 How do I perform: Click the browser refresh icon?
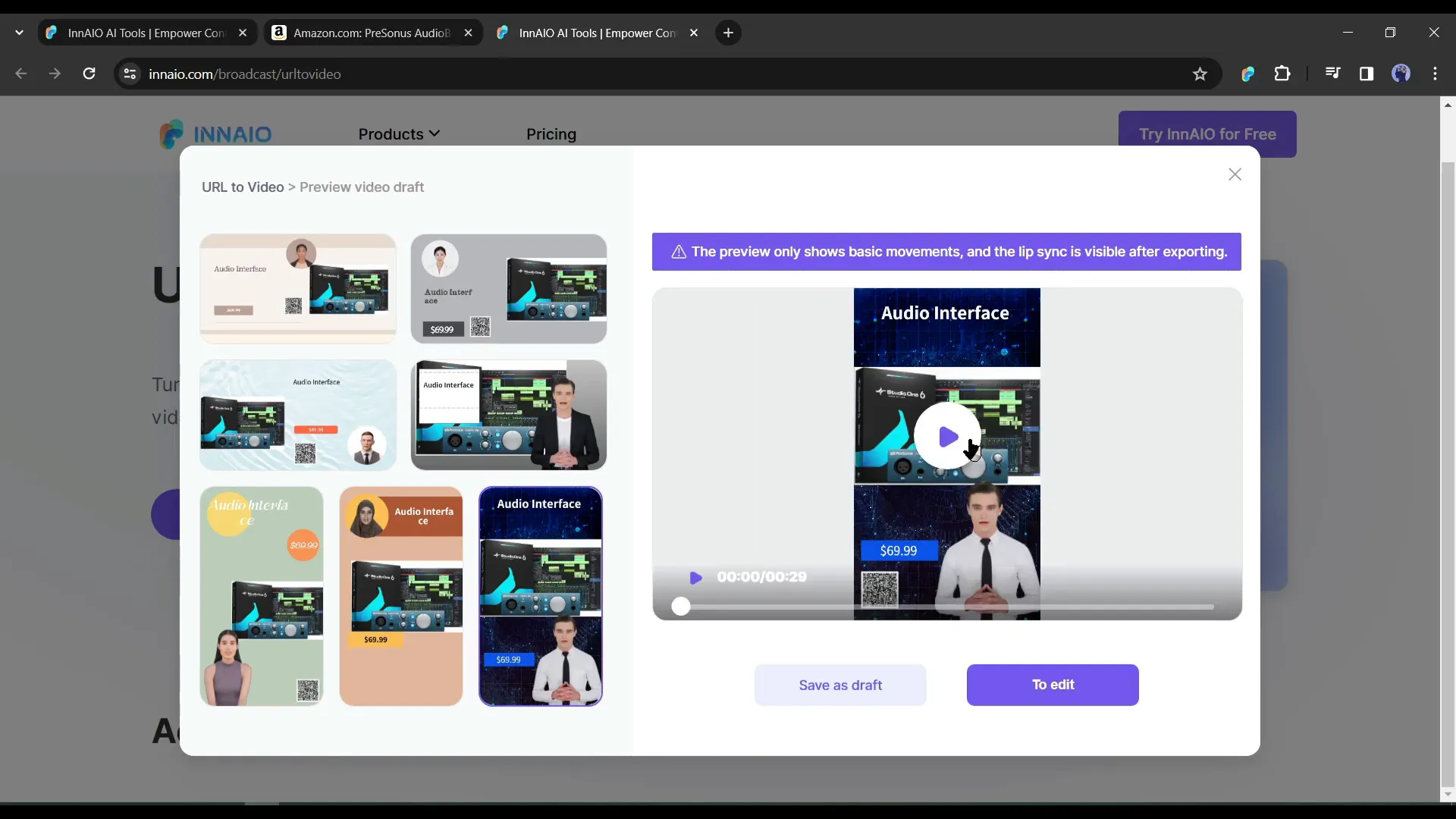tap(89, 74)
